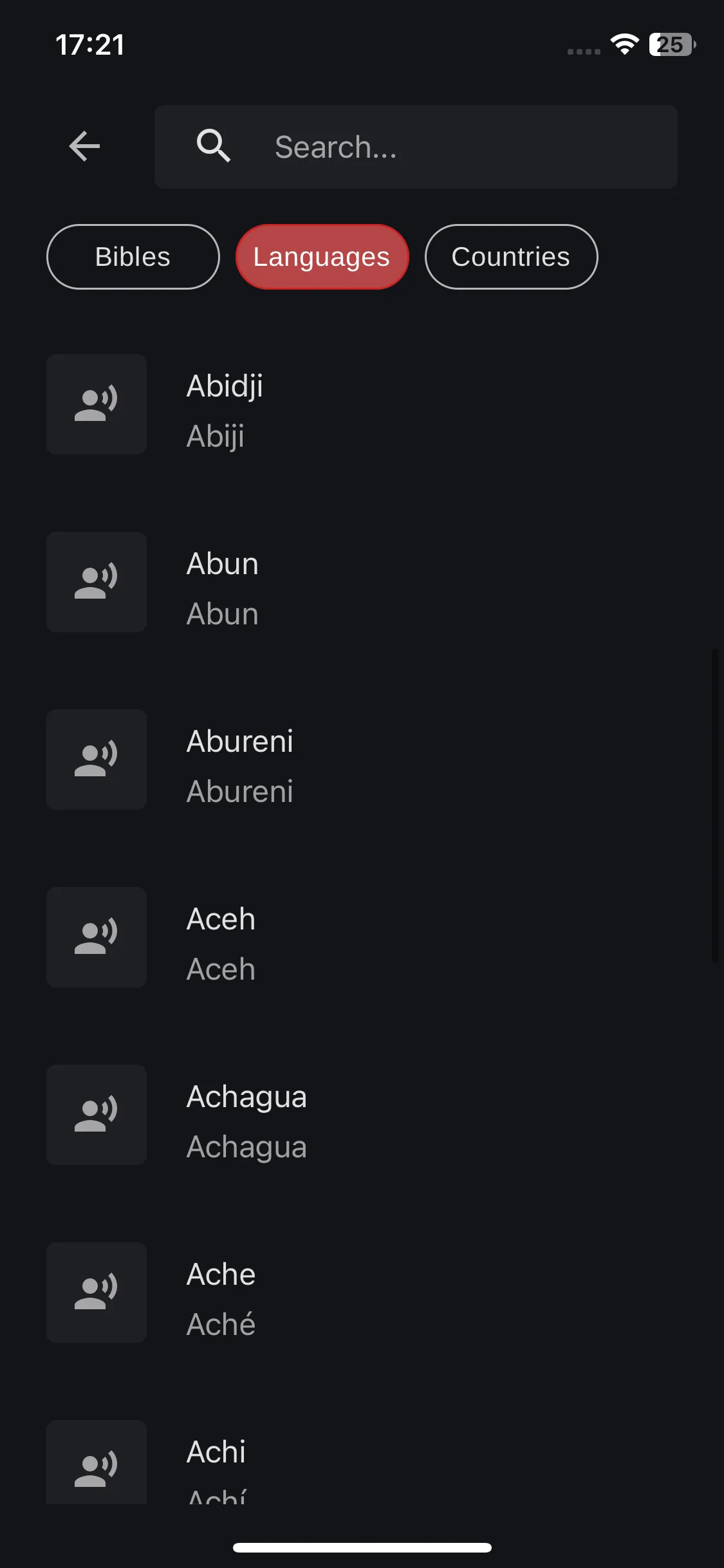This screenshot has height=1568, width=724.
Task: Switch to the Bibles filter tab
Action: [133, 257]
